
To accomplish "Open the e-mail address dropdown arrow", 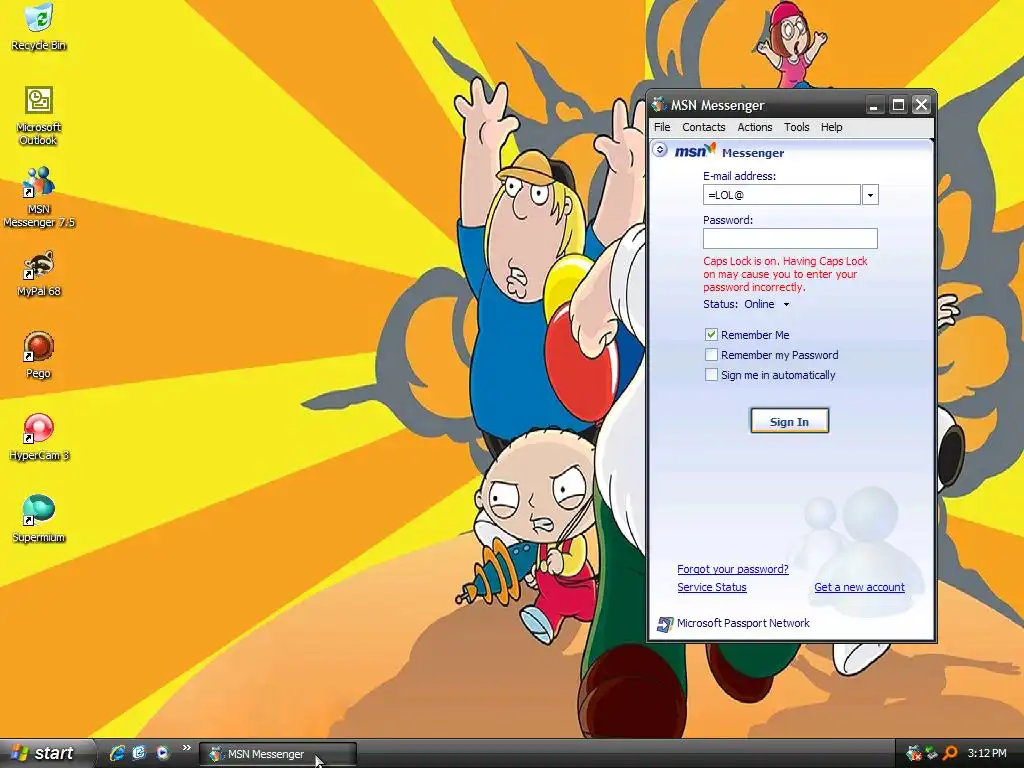I will tap(871, 195).
